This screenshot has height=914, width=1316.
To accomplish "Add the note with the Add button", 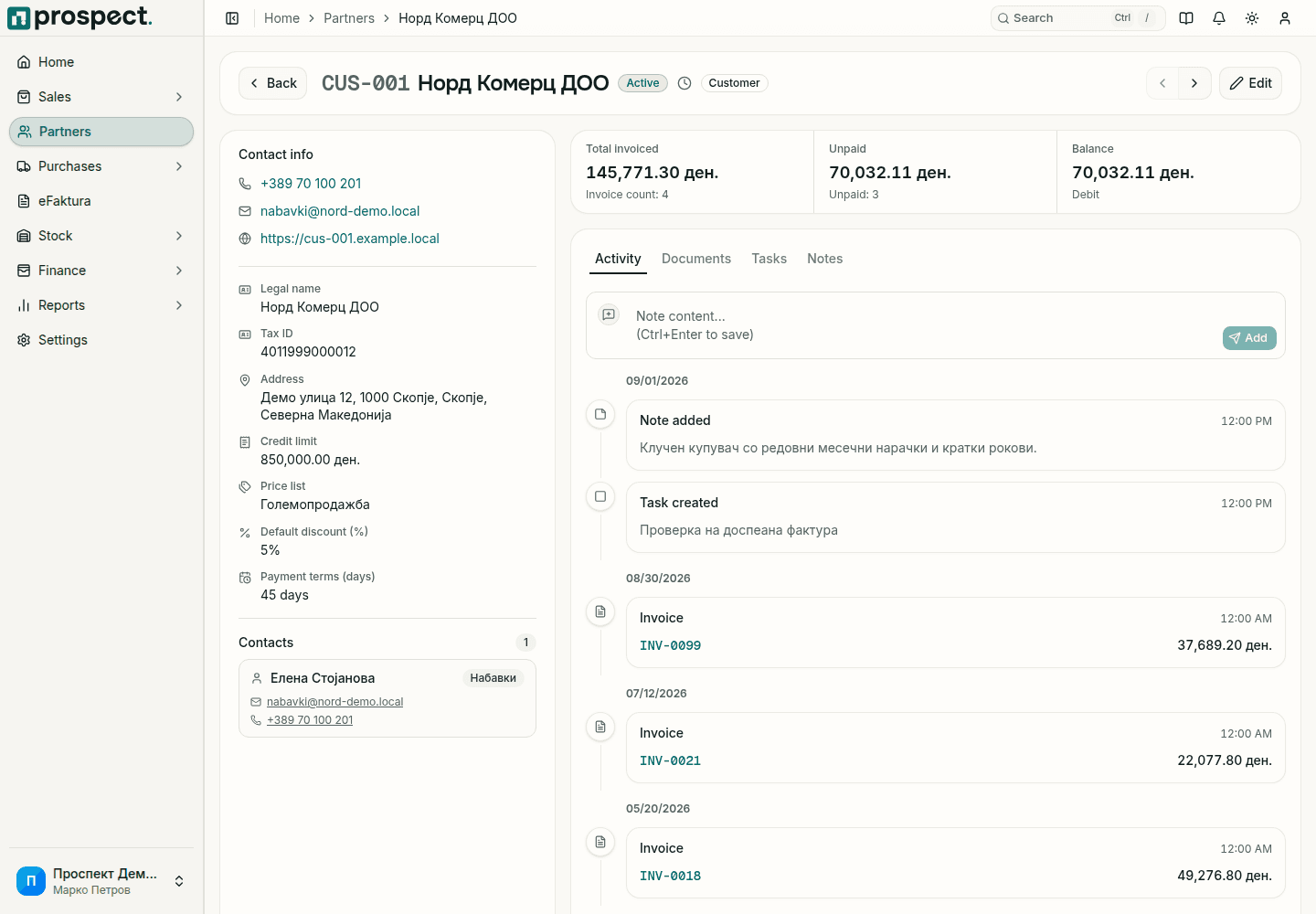I will pos(1249,338).
